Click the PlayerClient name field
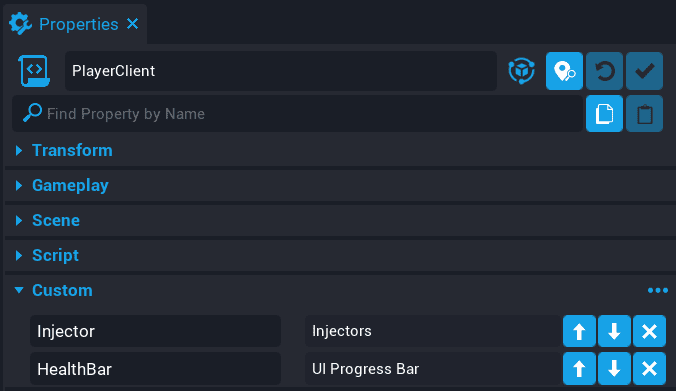The image size is (676, 391). click(x=281, y=71)
